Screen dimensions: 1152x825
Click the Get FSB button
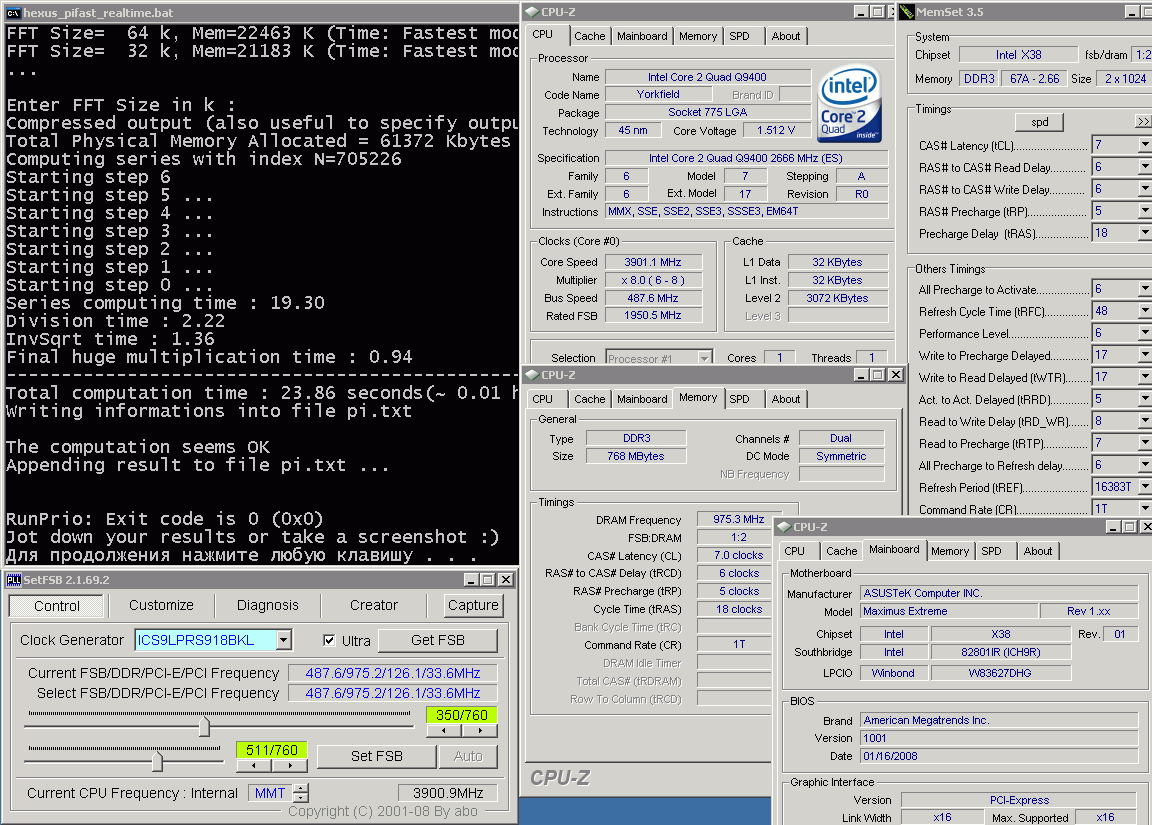coord(438,641)
